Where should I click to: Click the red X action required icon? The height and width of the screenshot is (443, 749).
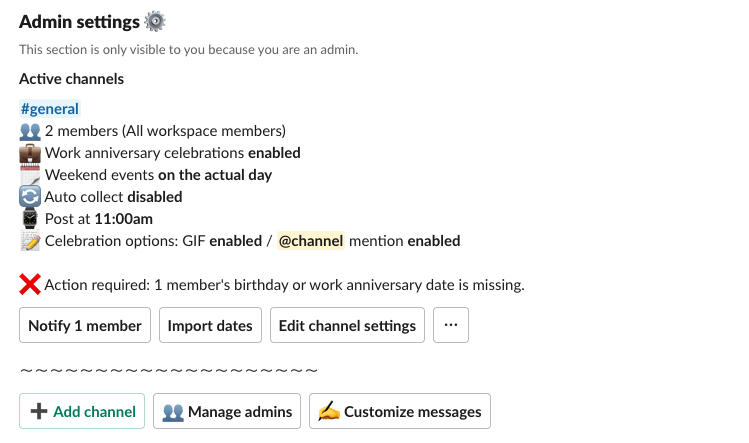tap(30, 285)
